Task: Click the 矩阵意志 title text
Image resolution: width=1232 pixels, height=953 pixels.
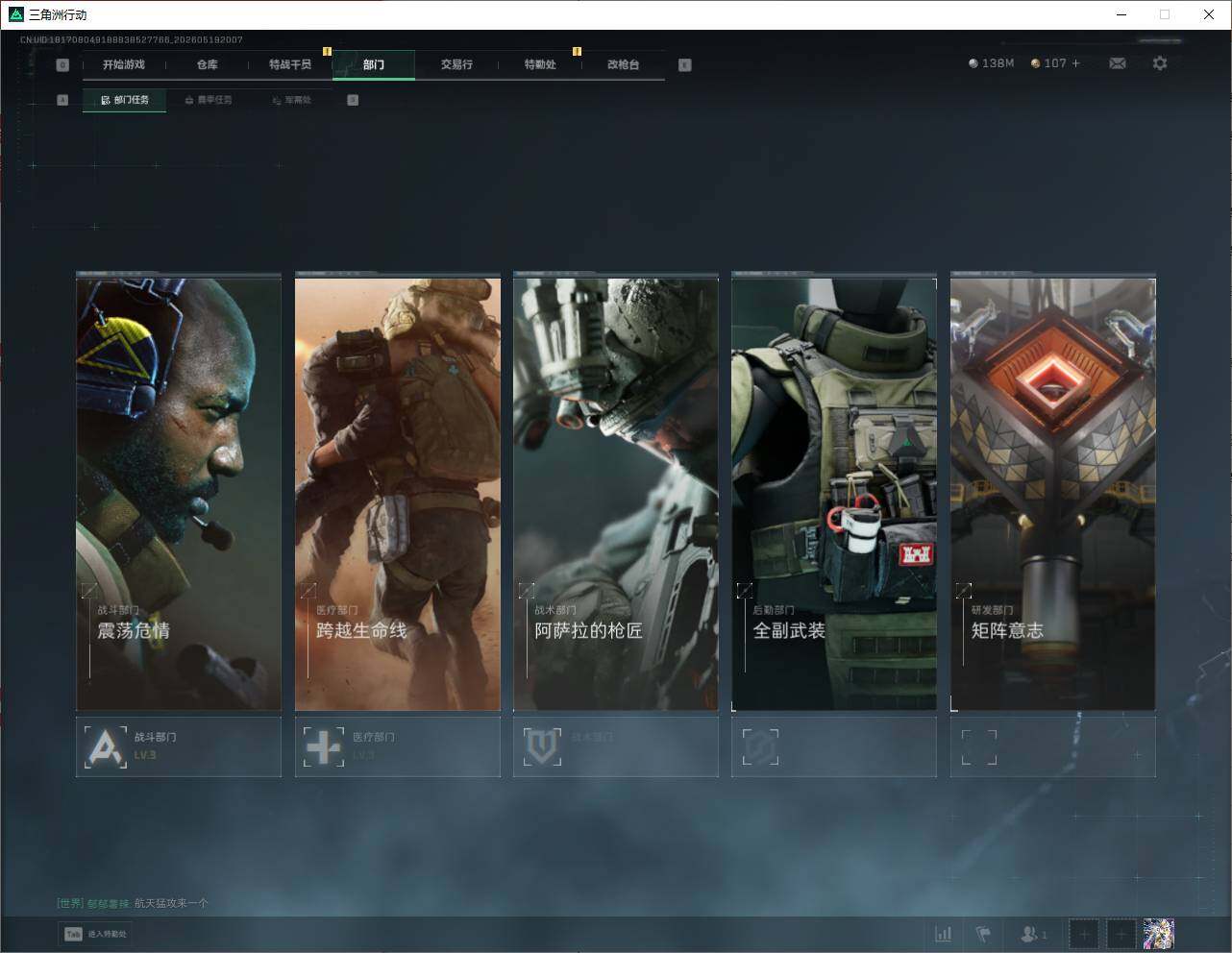Action: point(1007,631)
